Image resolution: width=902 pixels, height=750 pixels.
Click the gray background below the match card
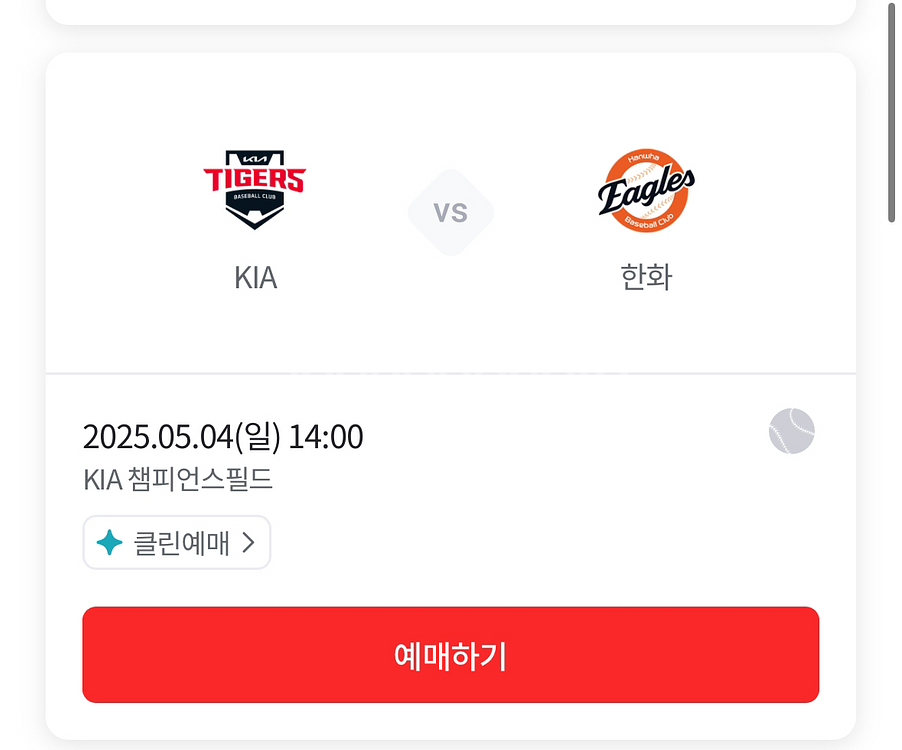(x=450, y=745)
